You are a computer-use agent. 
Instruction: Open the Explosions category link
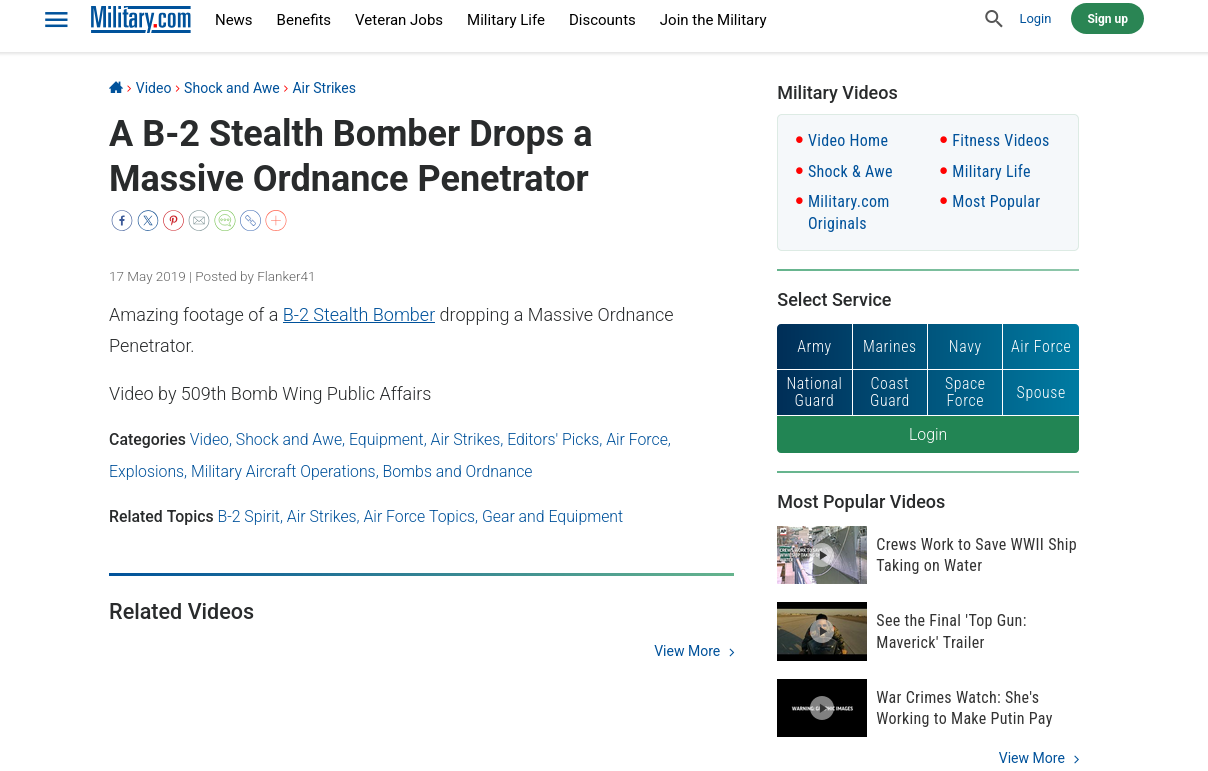pyautogui.click(x=146, y=472)
